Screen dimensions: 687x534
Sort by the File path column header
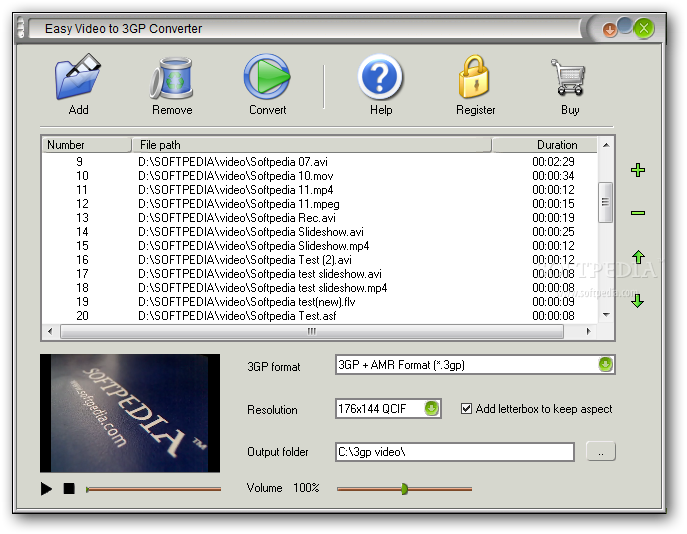click(x=312, y=145)
